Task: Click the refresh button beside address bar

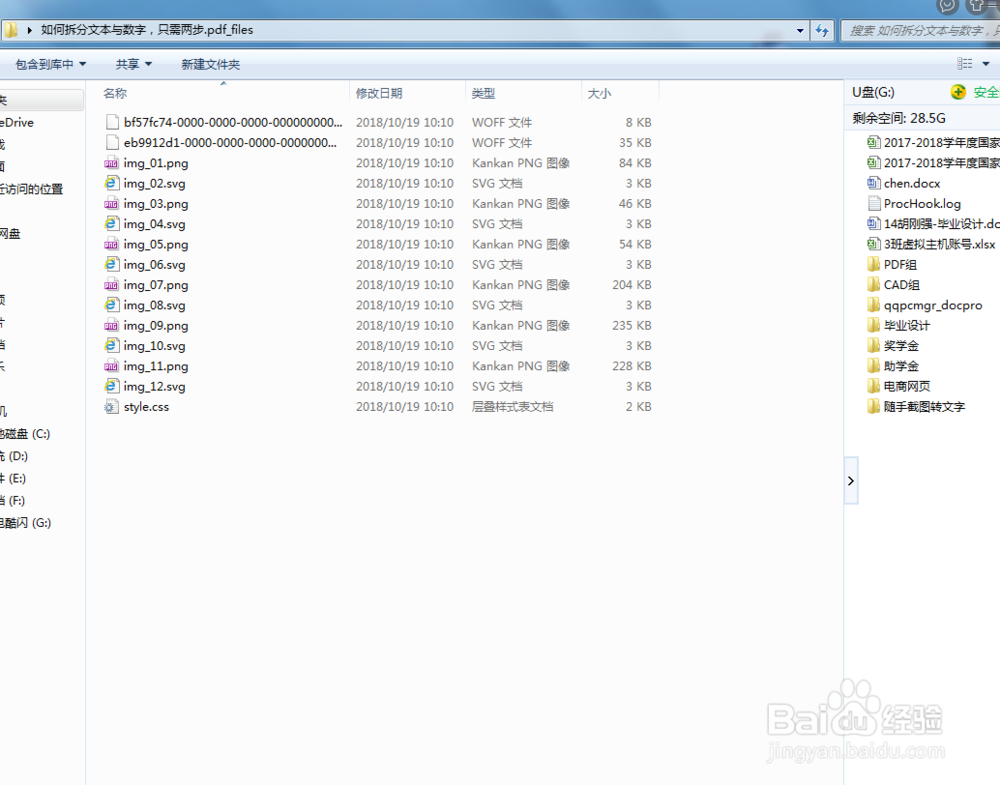Action: tap(822, 30)
